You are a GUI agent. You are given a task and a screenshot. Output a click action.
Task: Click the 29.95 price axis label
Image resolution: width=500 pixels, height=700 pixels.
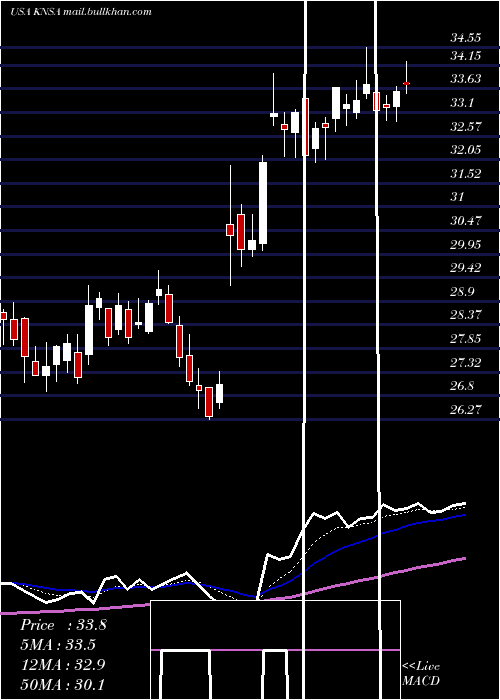tap(465, 244)
